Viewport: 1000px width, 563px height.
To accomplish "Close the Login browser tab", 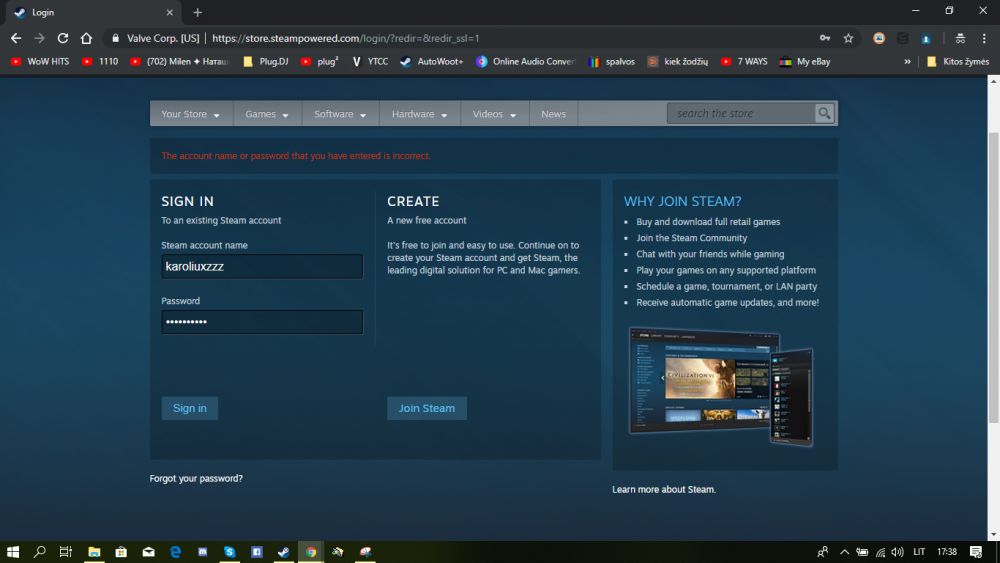I will tap(170, 12).
